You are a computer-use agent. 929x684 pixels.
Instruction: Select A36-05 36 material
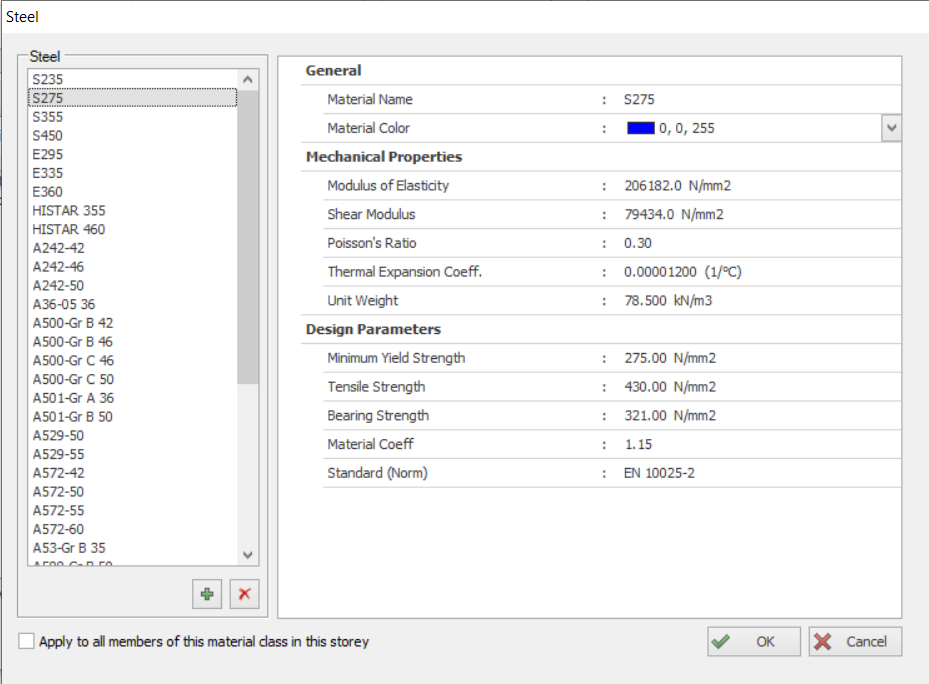tap(64, 304)
